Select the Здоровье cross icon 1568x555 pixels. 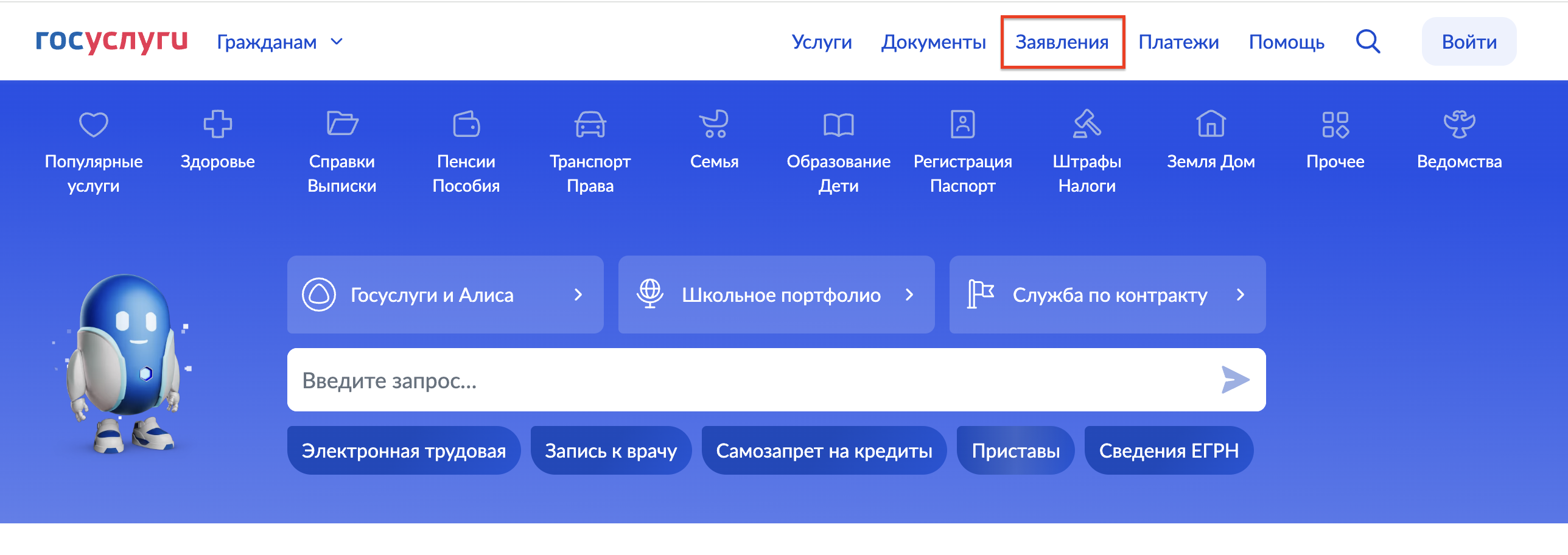(218, 125)
